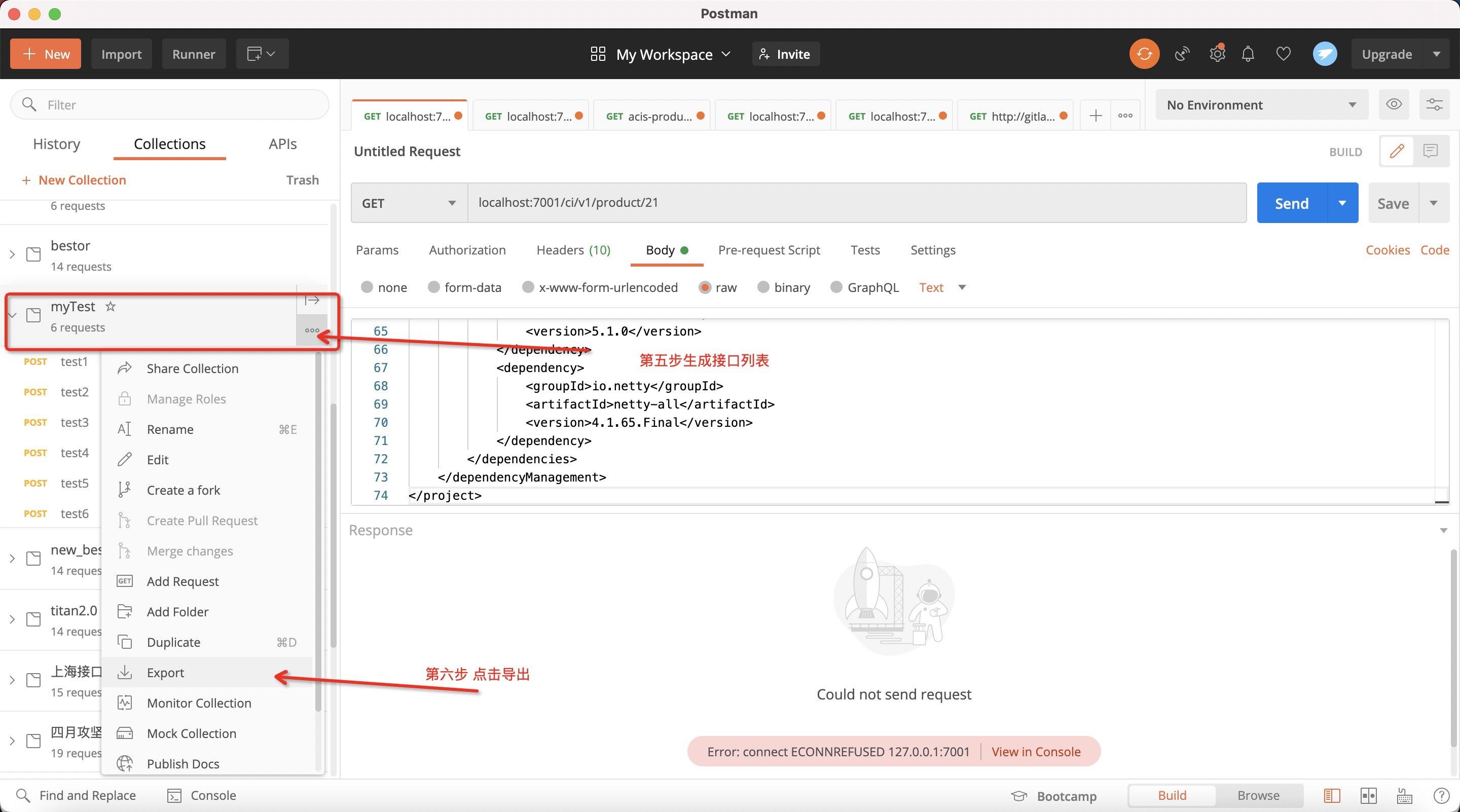This screenshot has width=1460, height=812.
Task: Toggle the none body radio button
Action: pyautogui.click(x=368, y=287)
